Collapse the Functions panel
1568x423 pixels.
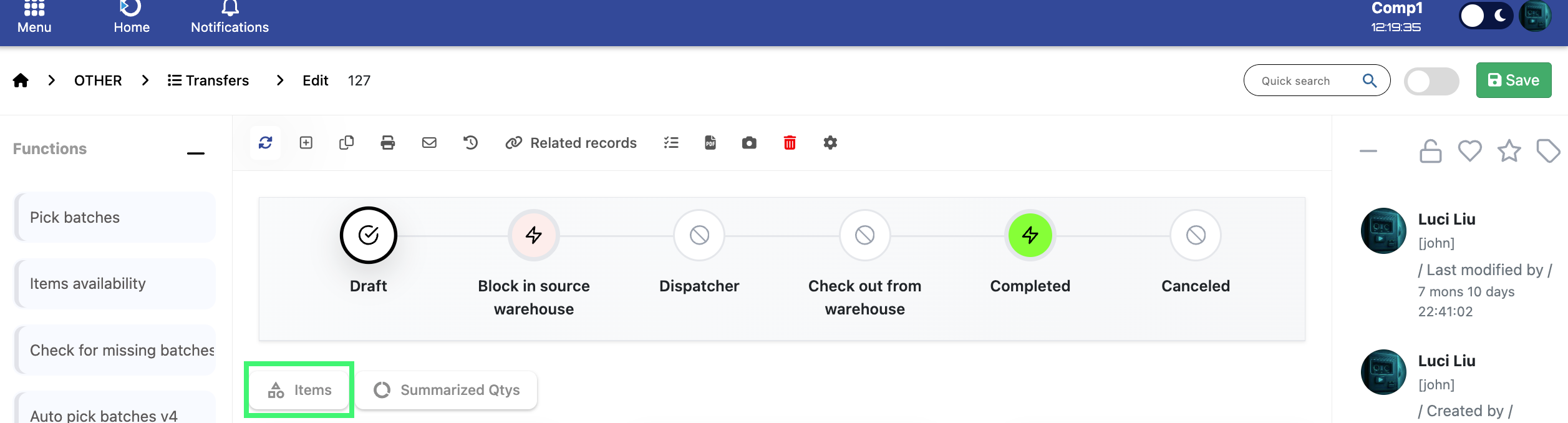coord(195,153)
